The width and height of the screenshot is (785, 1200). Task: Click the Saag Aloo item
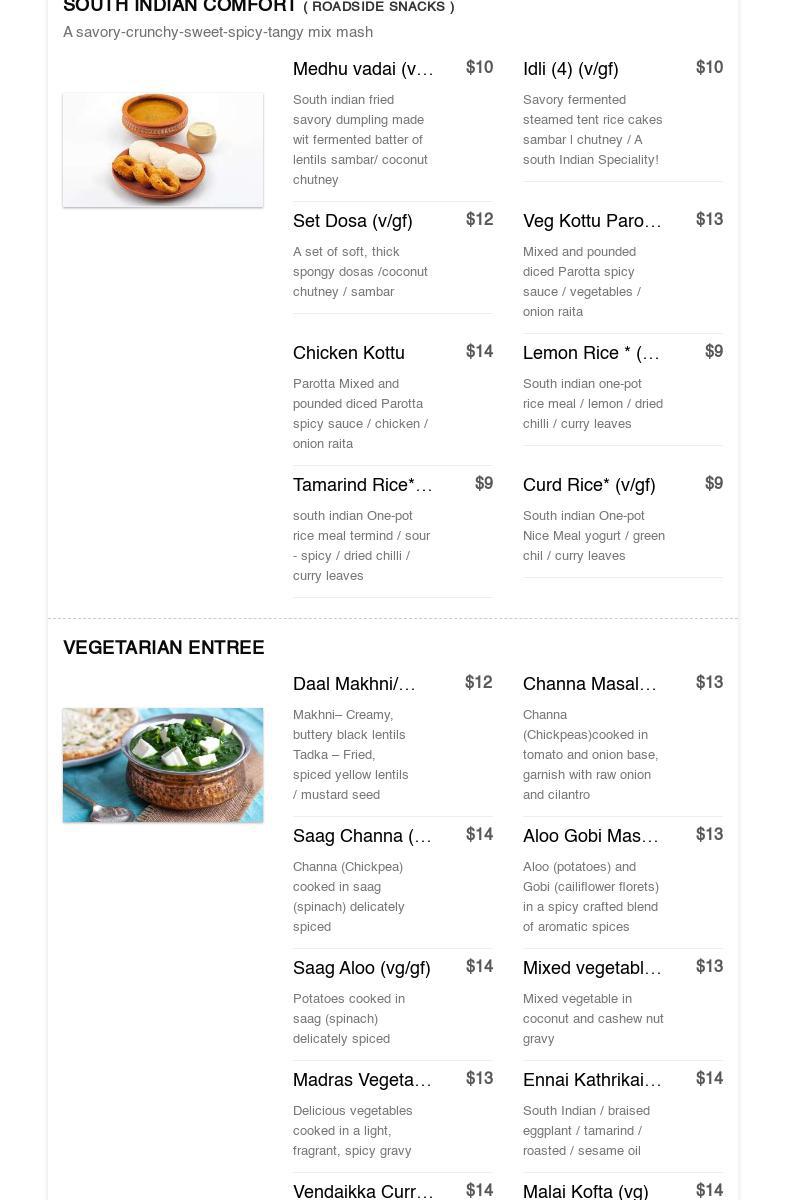click(361, 968)
